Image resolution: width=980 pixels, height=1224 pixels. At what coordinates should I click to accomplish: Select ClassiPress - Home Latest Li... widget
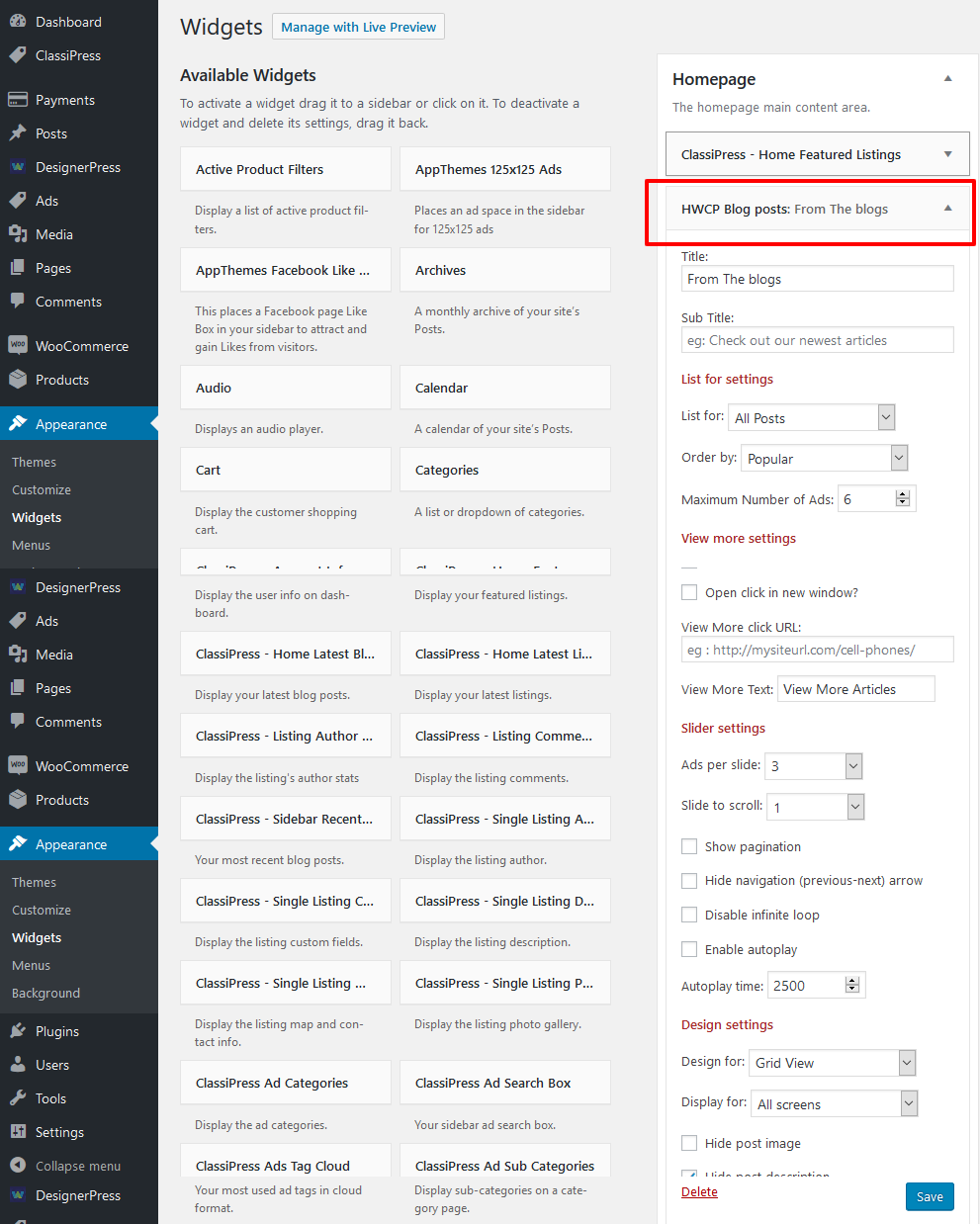[505, 654]
